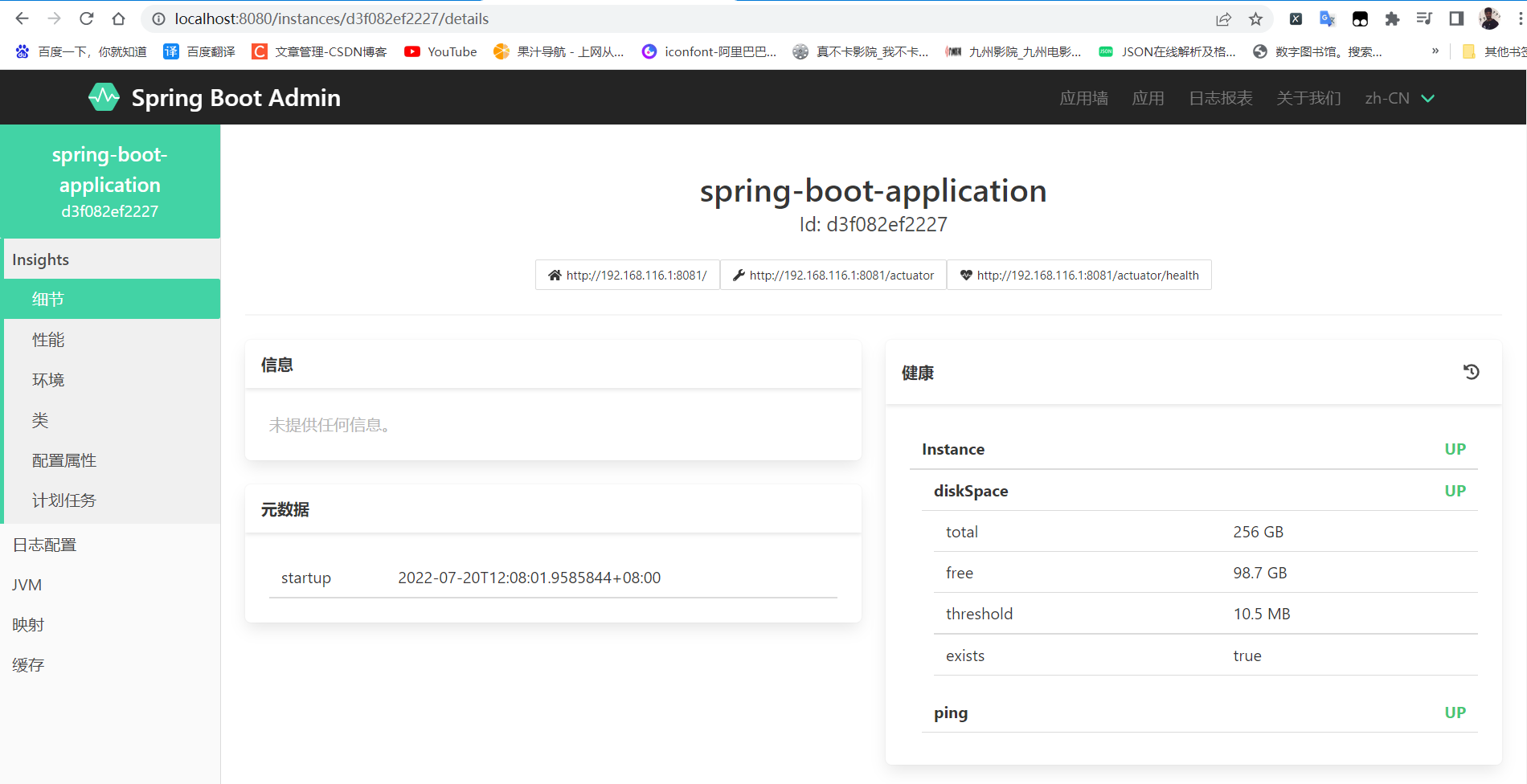
Task: Click the total 256 GB value
Action: click(x=1259, y=532)
